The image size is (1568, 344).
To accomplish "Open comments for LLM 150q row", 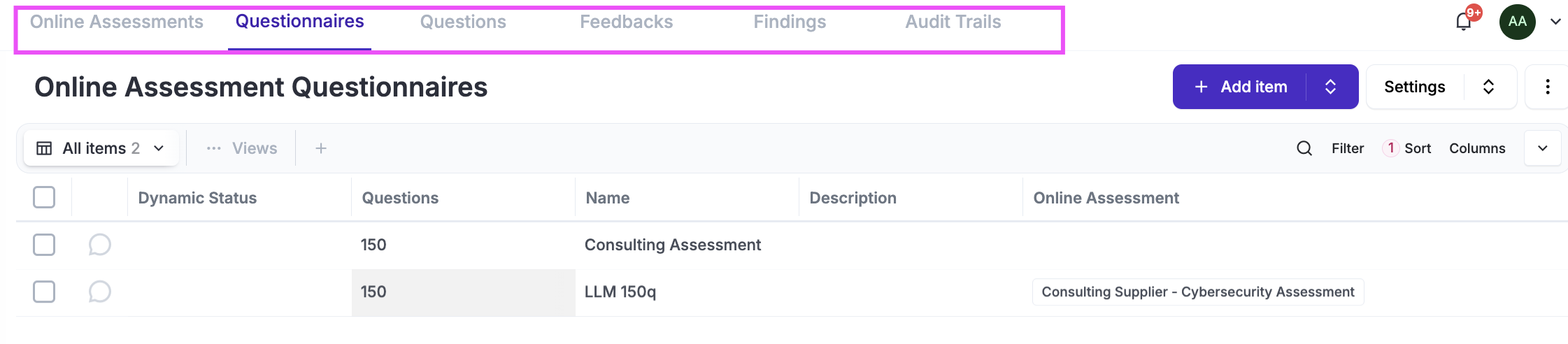I will [x=99, y=292].
